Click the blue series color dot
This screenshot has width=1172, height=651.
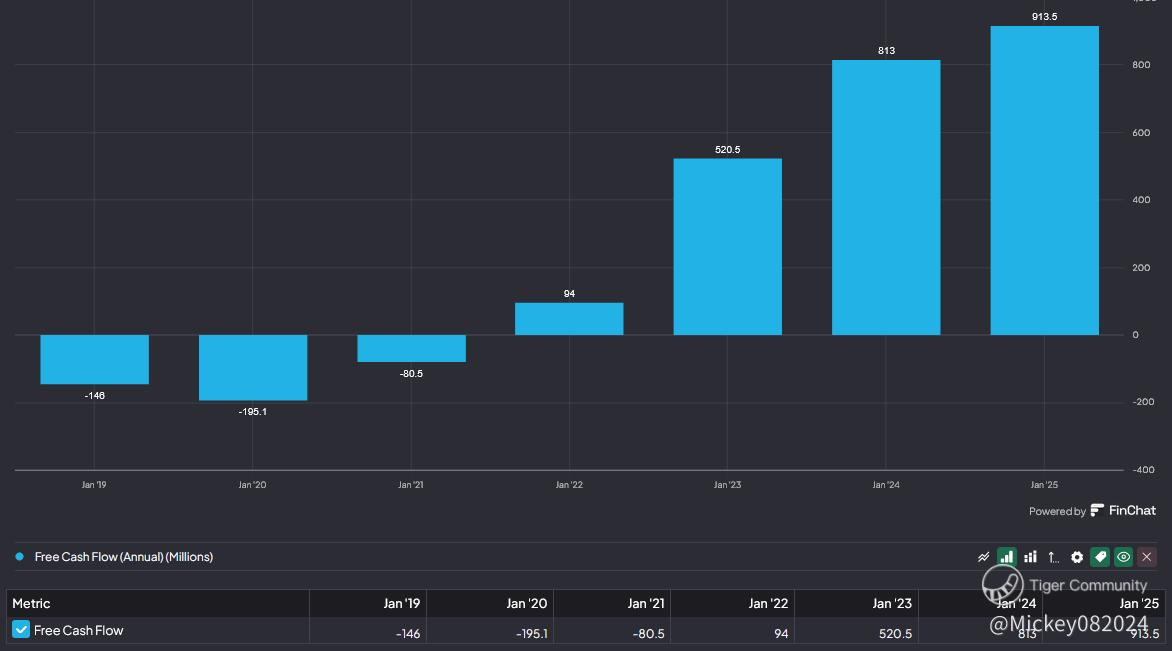click(x=19, y=557)
